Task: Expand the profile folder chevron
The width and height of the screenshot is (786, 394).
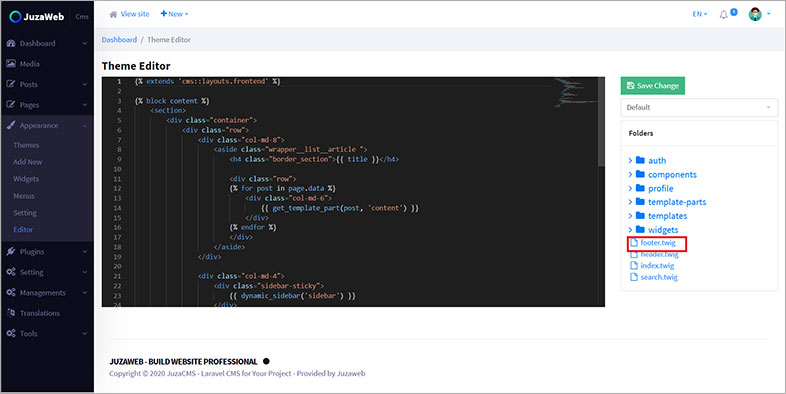Action: coord(630,188)
